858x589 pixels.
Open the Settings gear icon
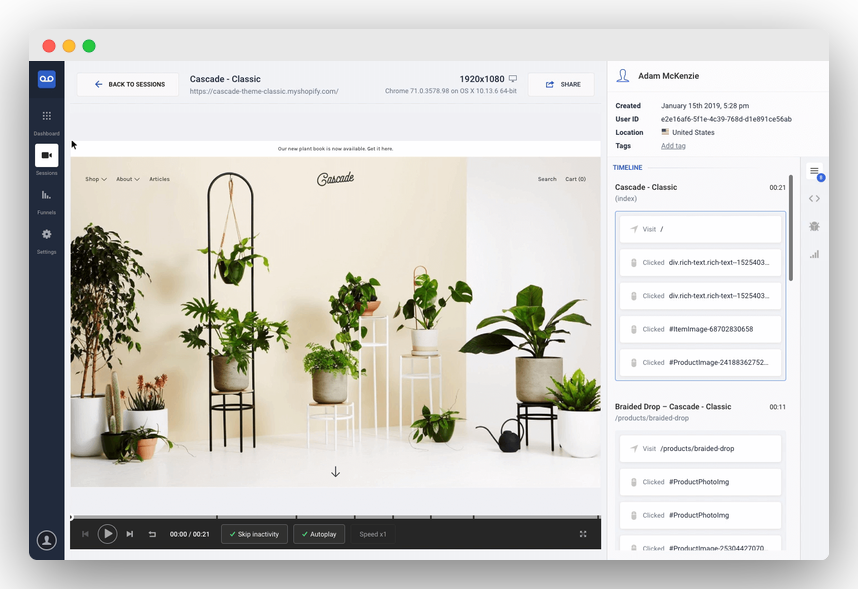(47, 234)
